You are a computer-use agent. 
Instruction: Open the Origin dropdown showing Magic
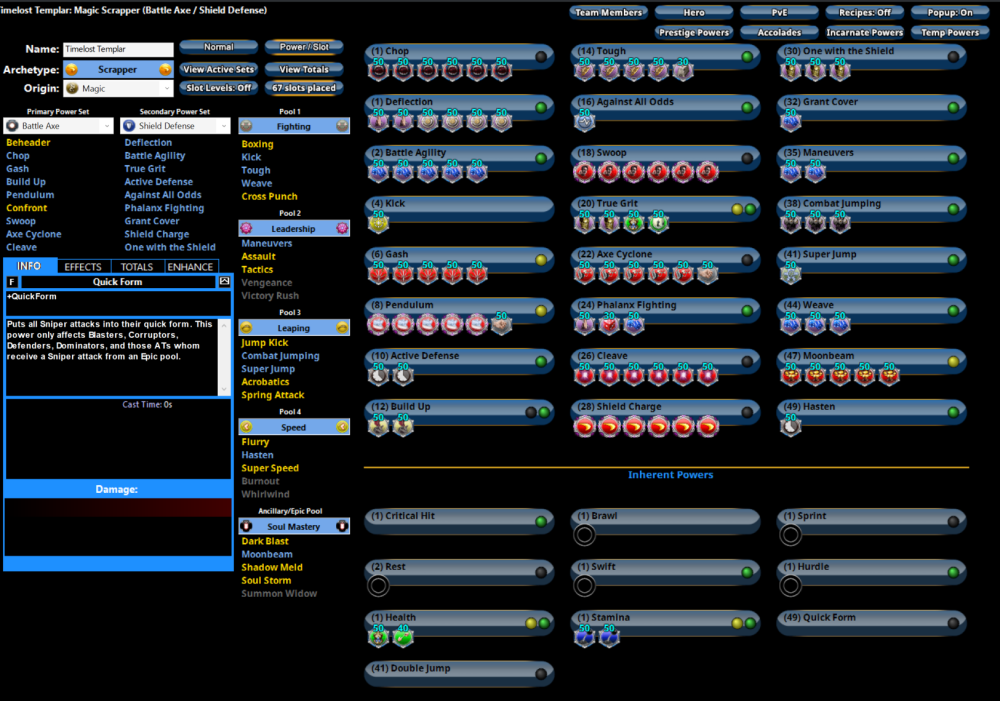118,89
